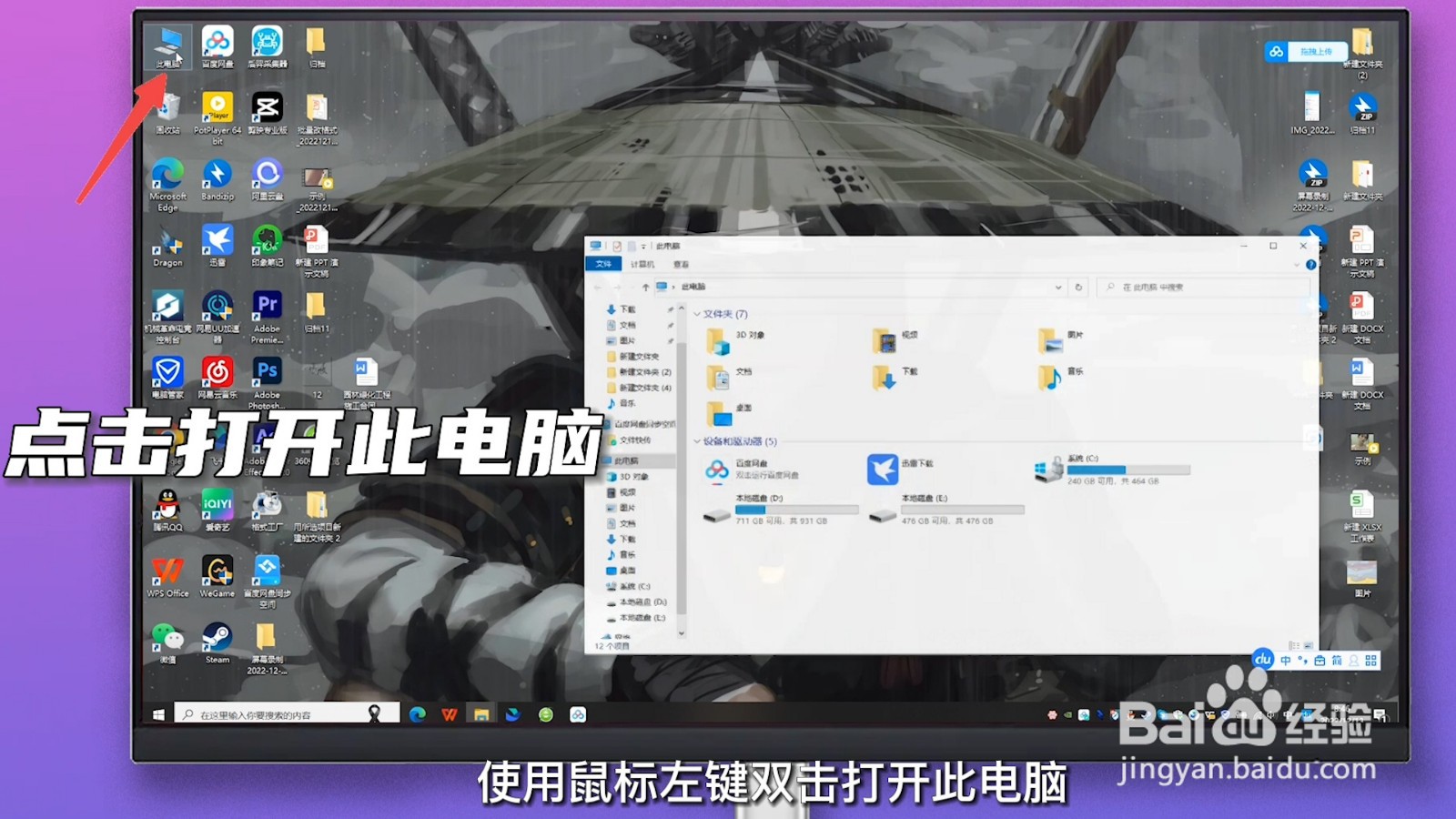This screenshot has width=1456, height=819.
Task: Open the address bar history dropdown
Action: click(1058, 287)
